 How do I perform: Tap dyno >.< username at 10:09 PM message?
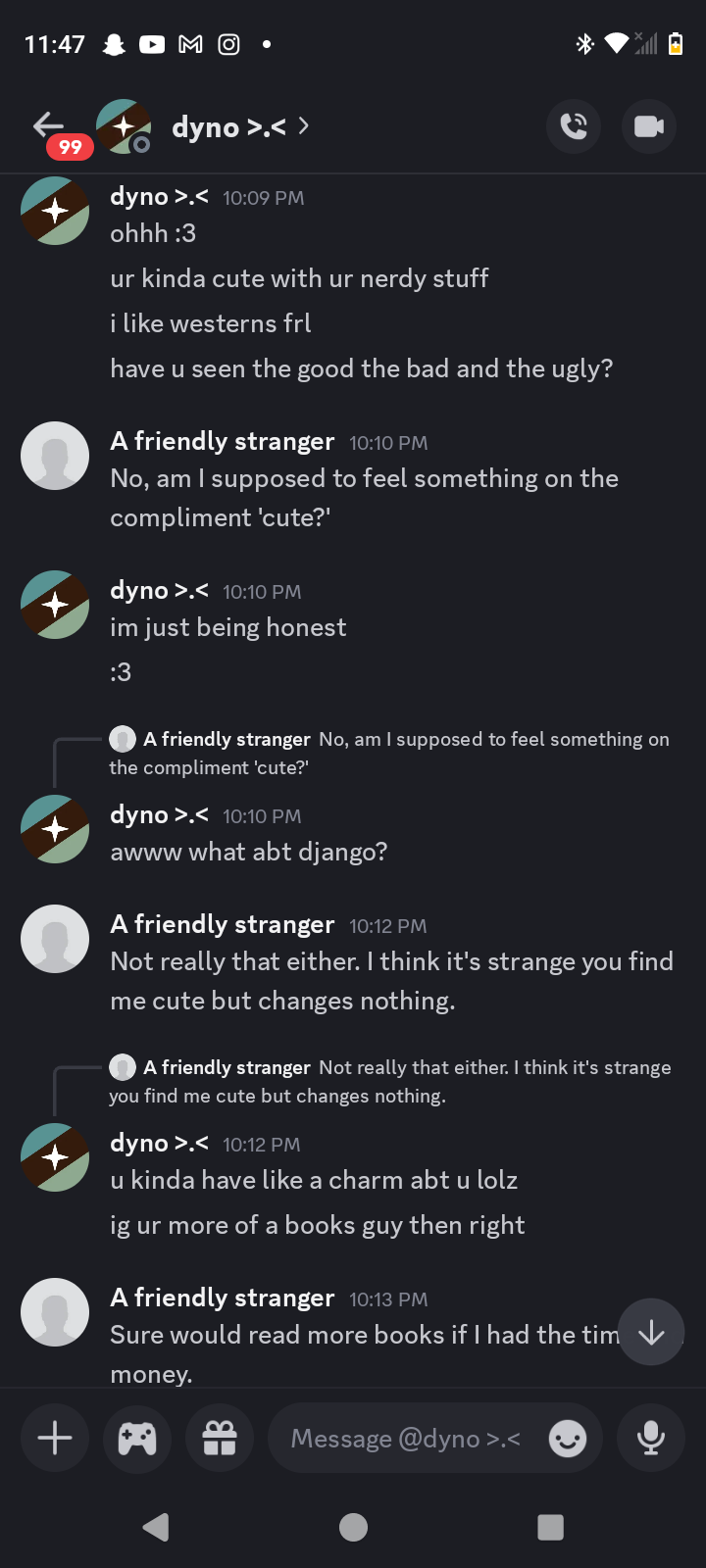click(159, 197)
